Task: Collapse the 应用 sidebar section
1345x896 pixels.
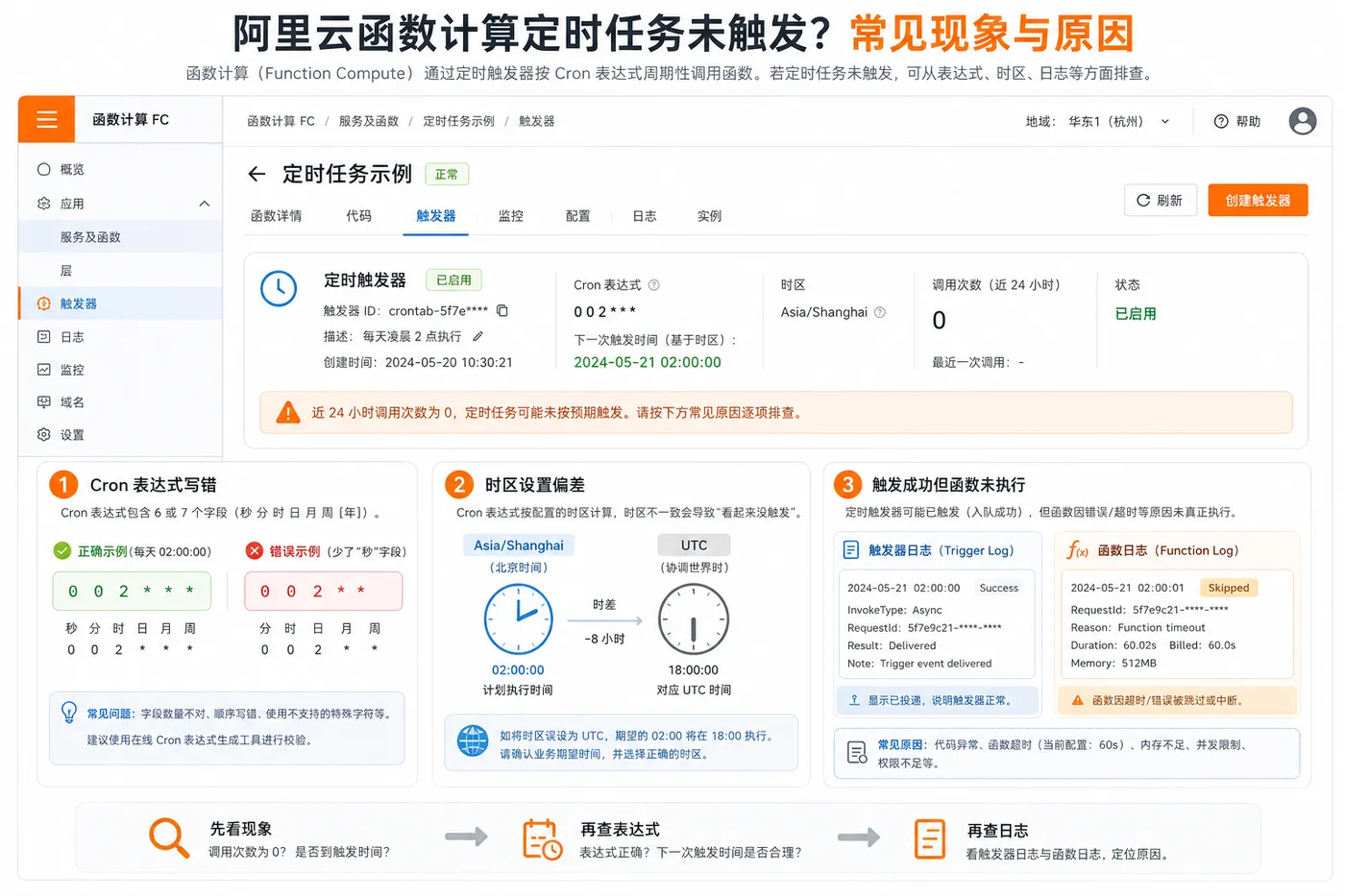Action: (204, 204)
